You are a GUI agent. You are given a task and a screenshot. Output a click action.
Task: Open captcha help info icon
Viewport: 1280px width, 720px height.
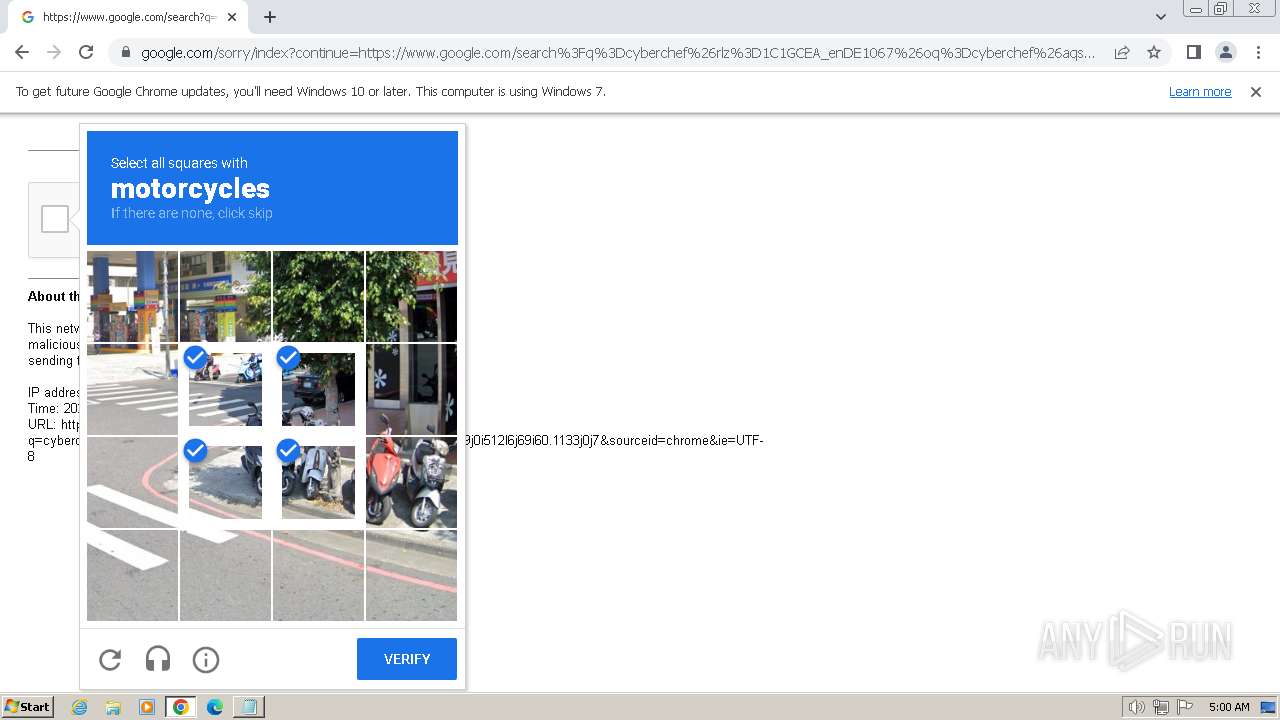[206, 660]
